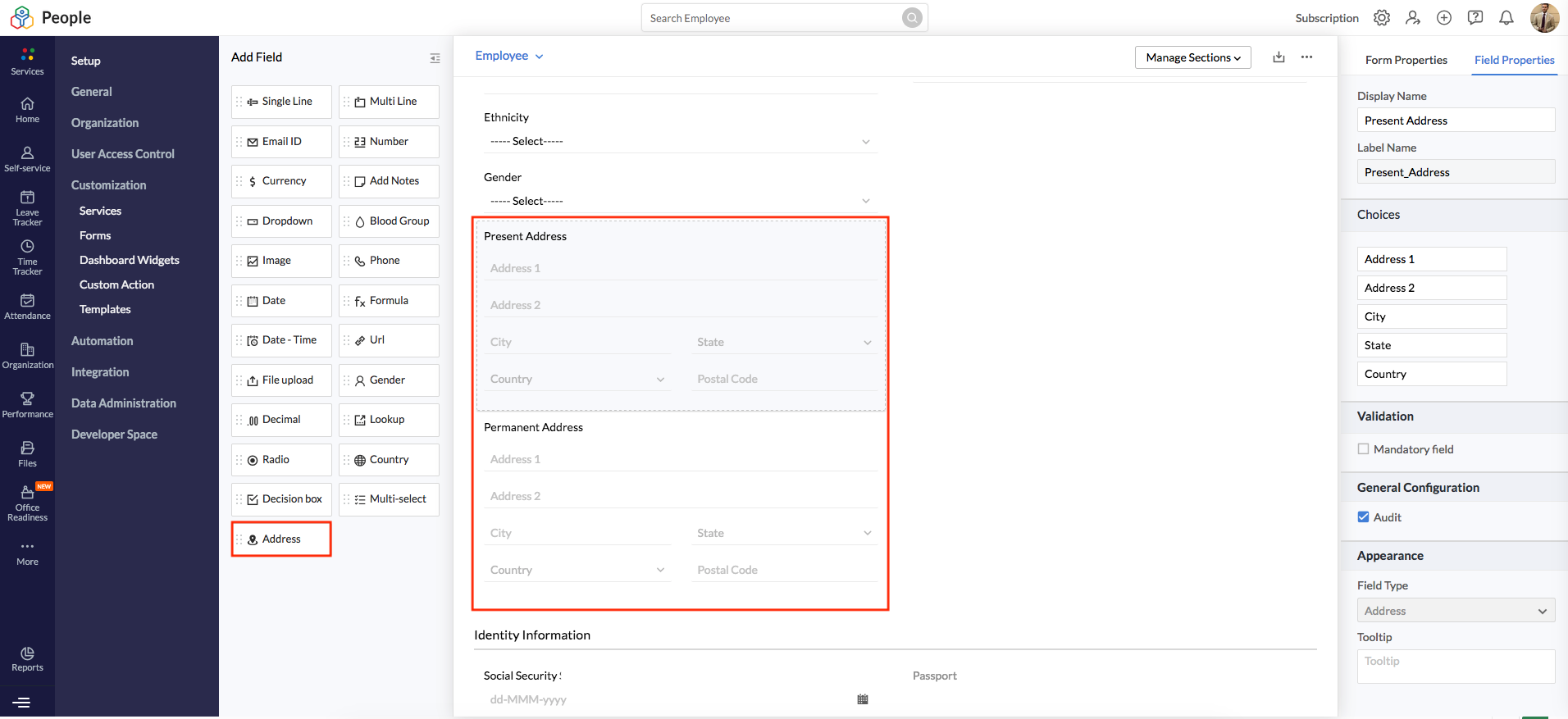Open the Ethnicity select dropdown

(x=680, y=142)
